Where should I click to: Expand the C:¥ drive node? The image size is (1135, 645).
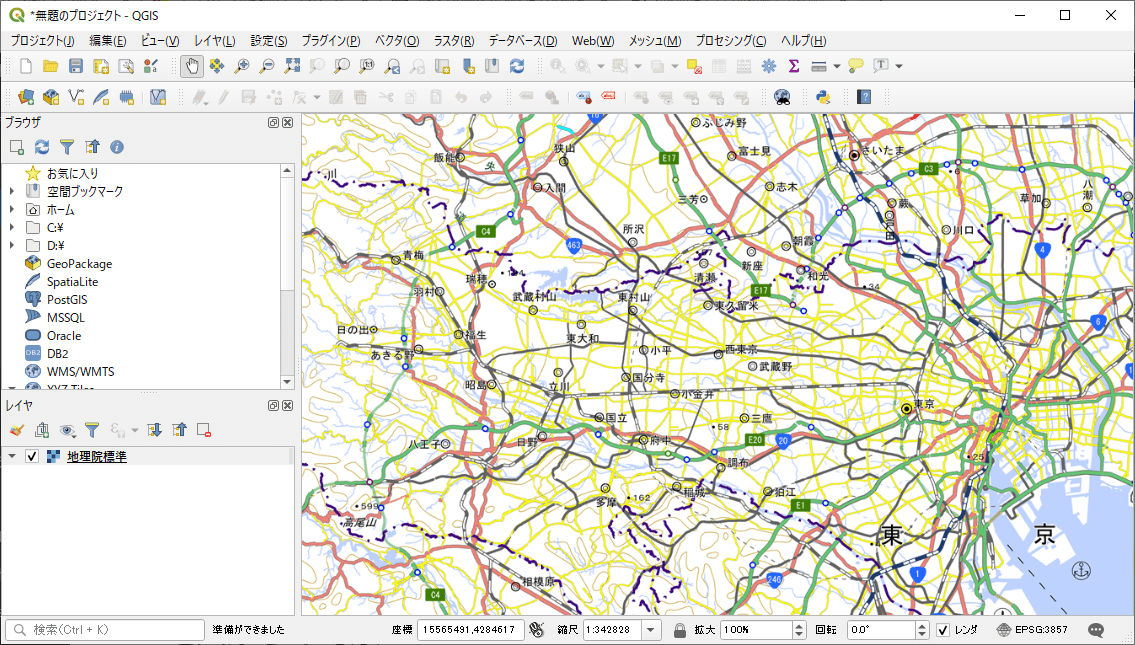coord(12,227)
